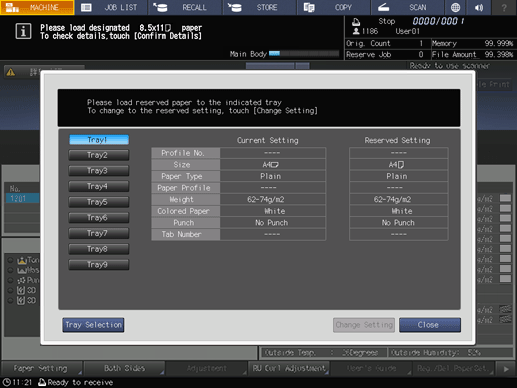Screen dimensions: 517x388
Task: Select Tray1 in the tray list
Action: point(99,140)
